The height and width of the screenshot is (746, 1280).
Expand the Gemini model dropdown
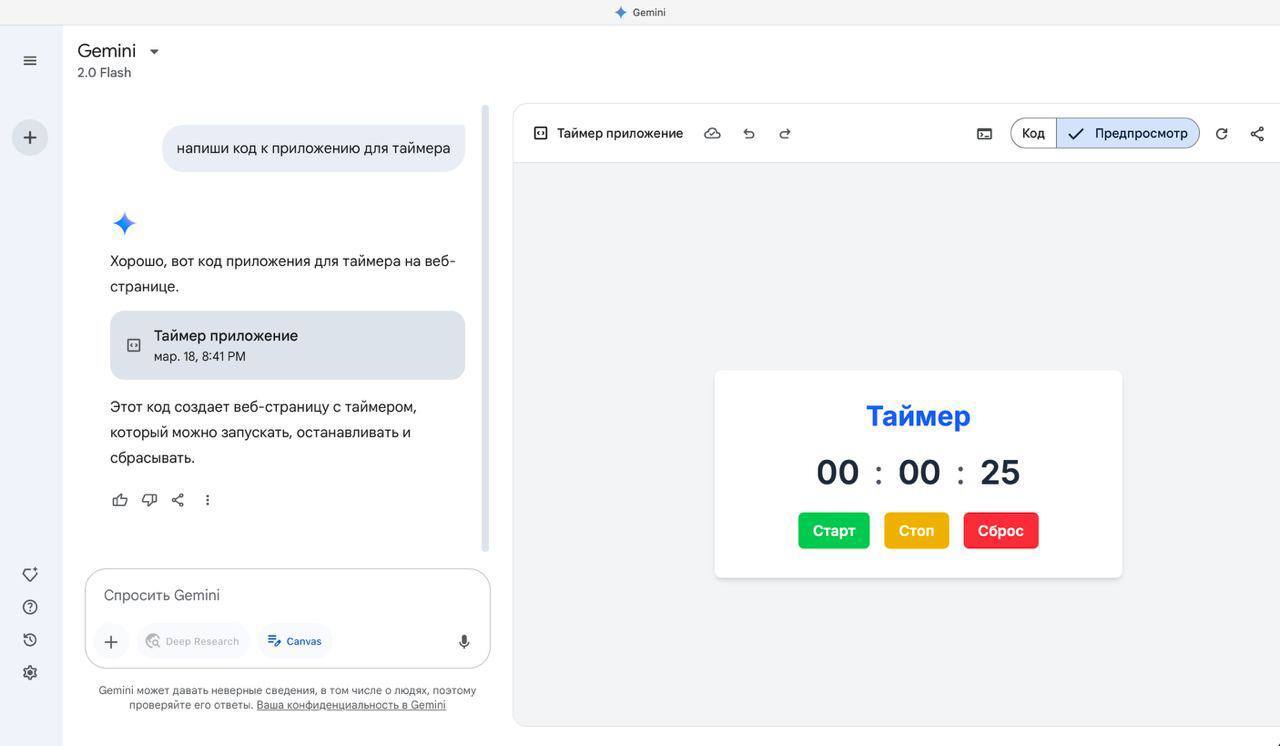154,52
